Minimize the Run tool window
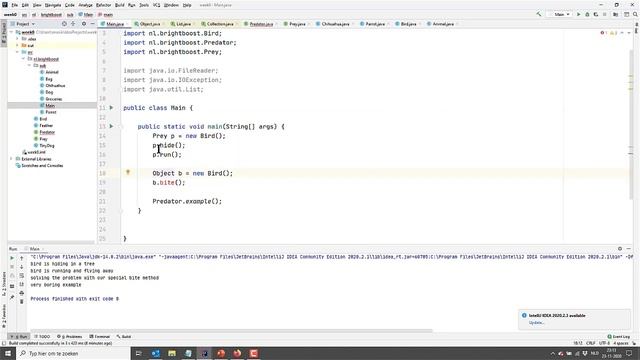The image size is (640, 360). (629, 249)
